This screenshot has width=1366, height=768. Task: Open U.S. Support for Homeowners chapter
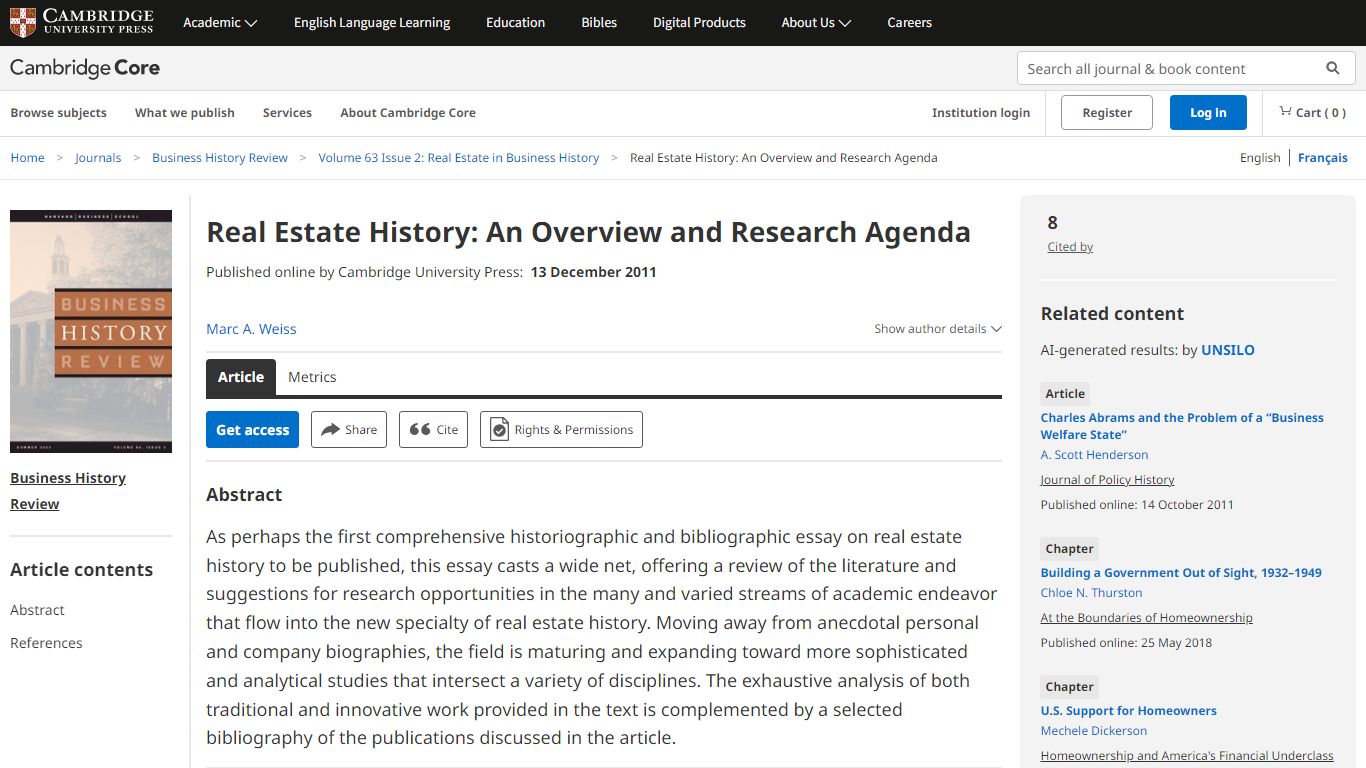(1128, 711)
